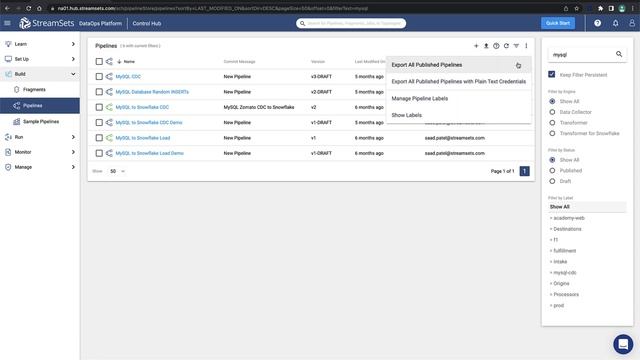Toggle the filter funnel icon
Screen dimensions: 640x360
point(516,46)
